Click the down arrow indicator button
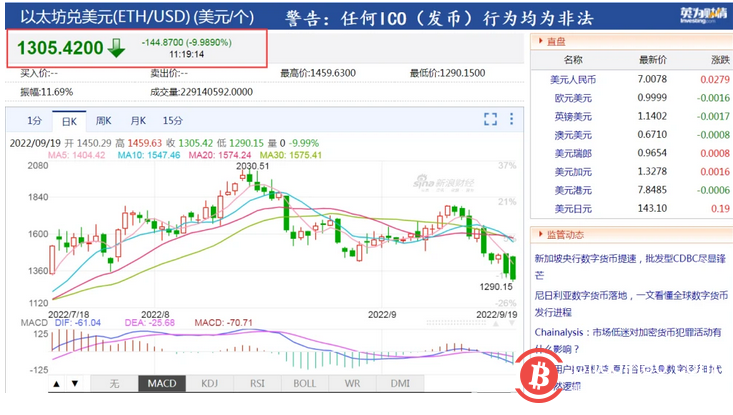The width and height of the screenshot is (733, 415). (75, 384)
